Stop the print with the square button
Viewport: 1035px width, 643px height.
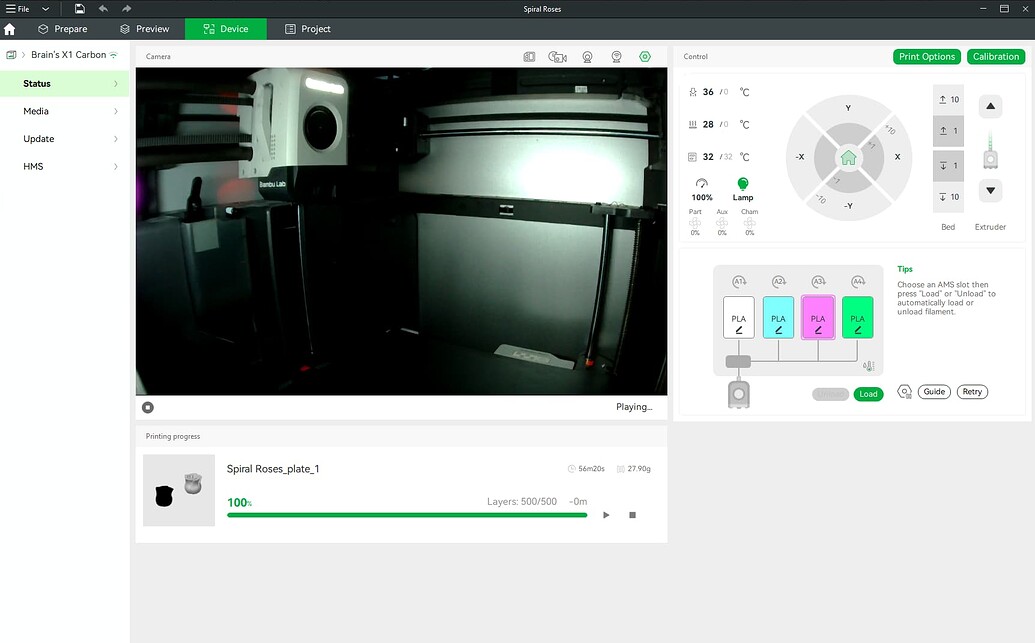[632, 515]
